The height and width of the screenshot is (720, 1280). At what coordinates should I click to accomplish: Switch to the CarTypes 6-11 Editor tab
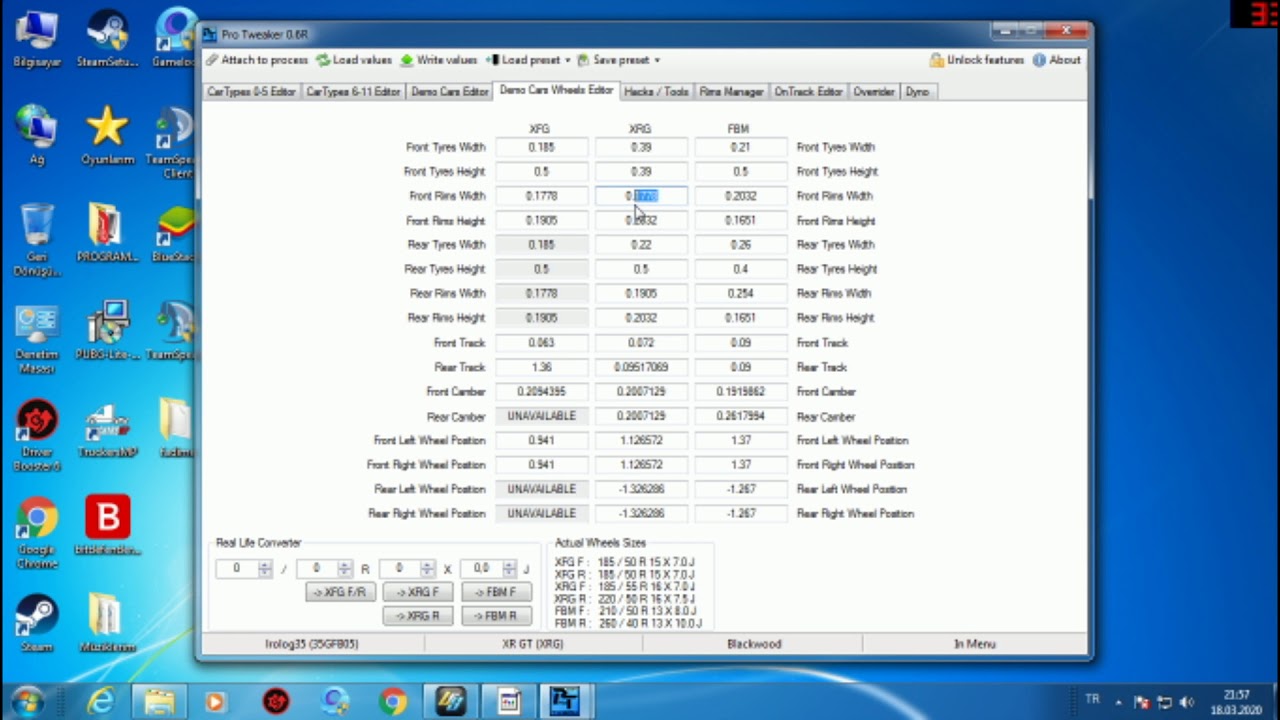click(x=353, y=91)
